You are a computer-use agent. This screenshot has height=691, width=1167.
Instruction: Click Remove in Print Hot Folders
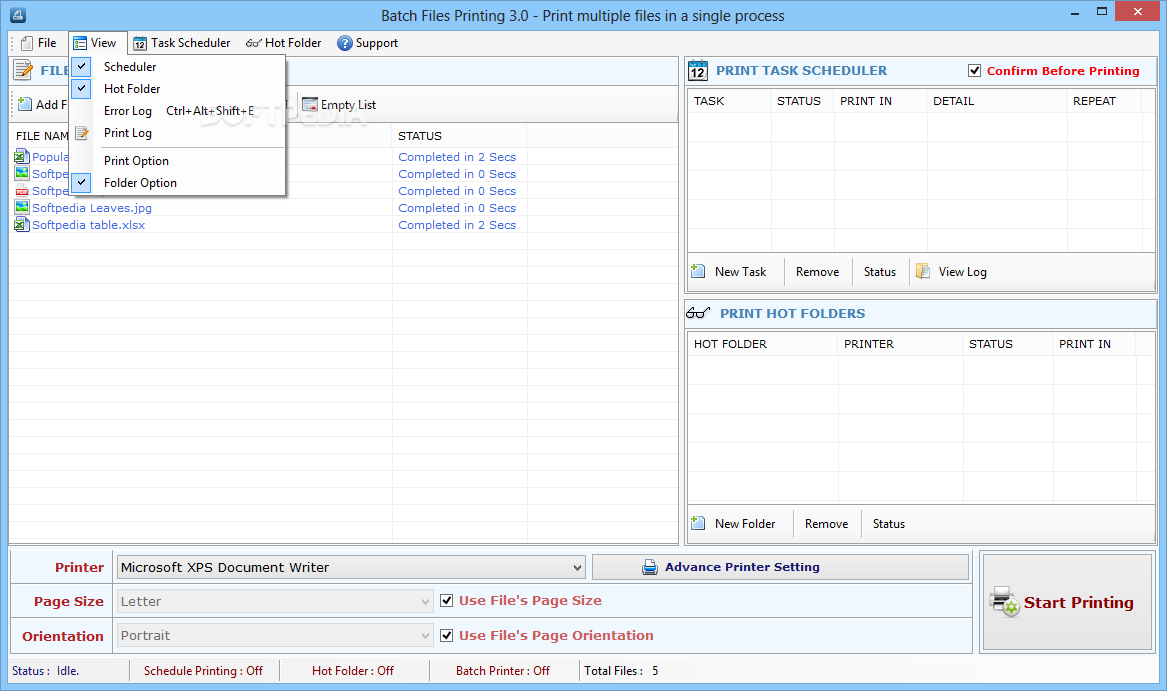pyautogui.click(x=826, y=523)
